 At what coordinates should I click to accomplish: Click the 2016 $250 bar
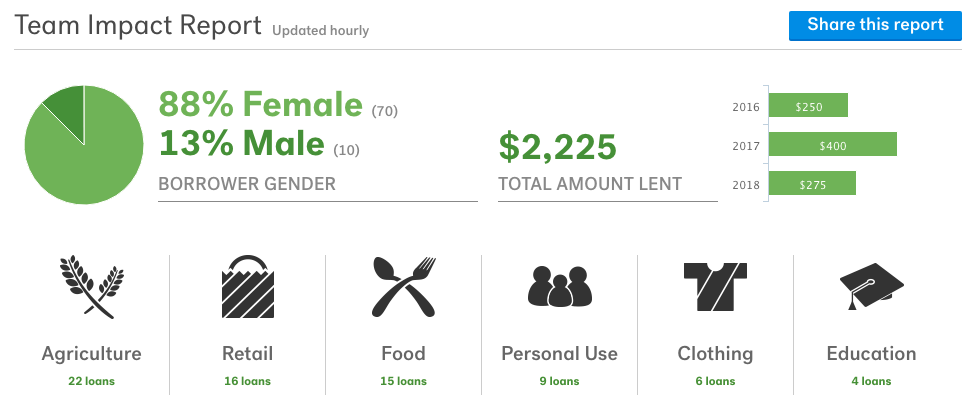(x=808, y=106)
